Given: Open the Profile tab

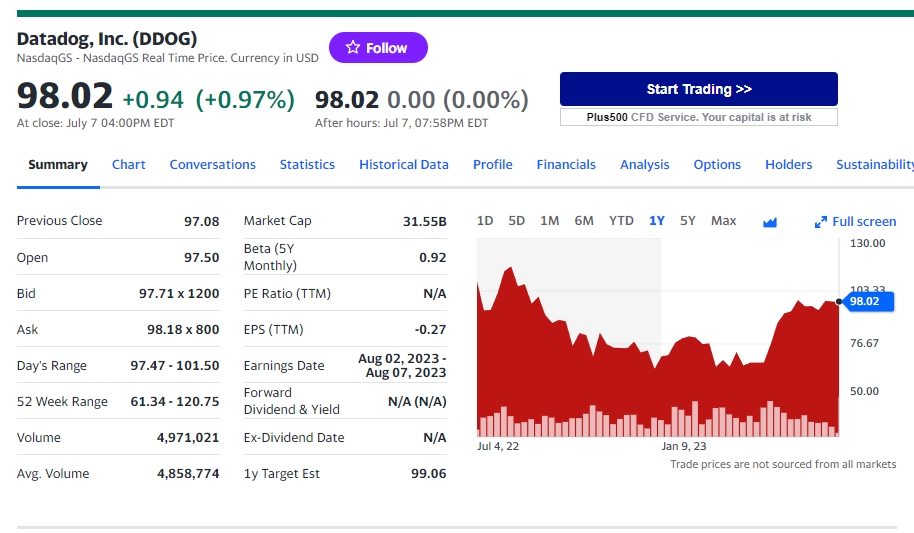Looking at the screenshot, I should [493, 164].
